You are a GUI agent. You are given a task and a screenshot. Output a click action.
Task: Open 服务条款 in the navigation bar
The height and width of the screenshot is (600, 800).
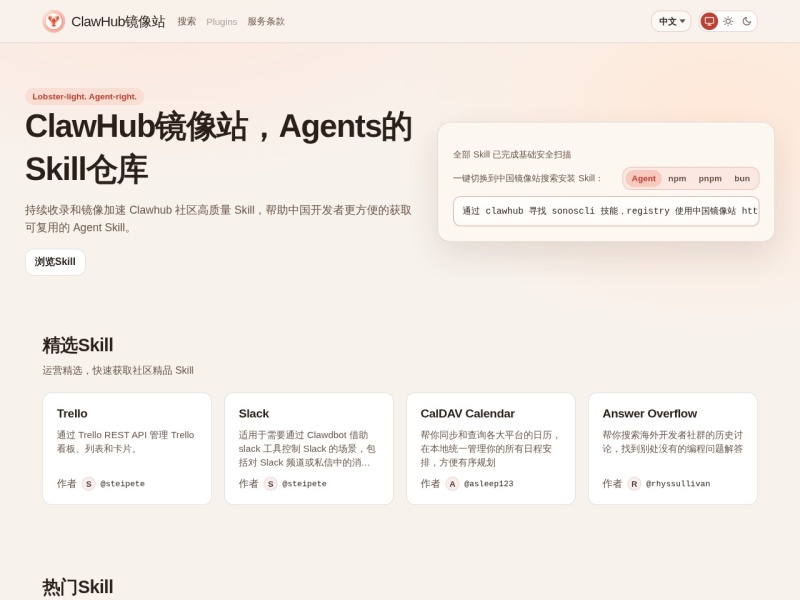(x=266, y=21)
